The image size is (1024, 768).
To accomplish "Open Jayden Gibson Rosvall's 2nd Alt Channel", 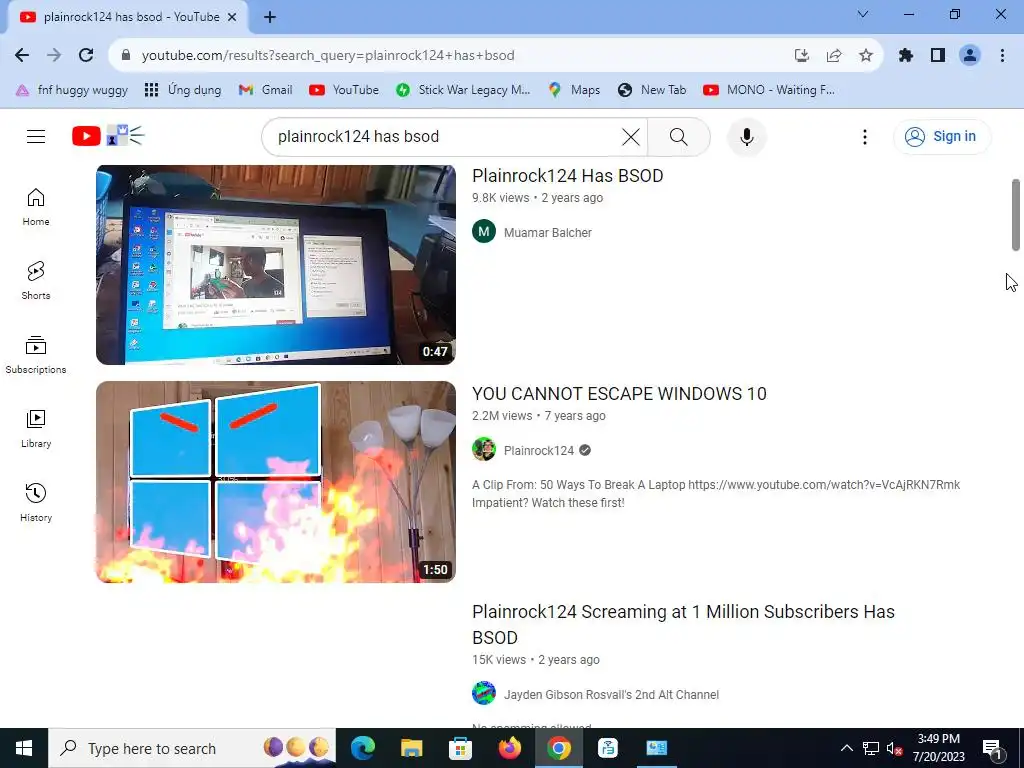I will coord(611,695).
